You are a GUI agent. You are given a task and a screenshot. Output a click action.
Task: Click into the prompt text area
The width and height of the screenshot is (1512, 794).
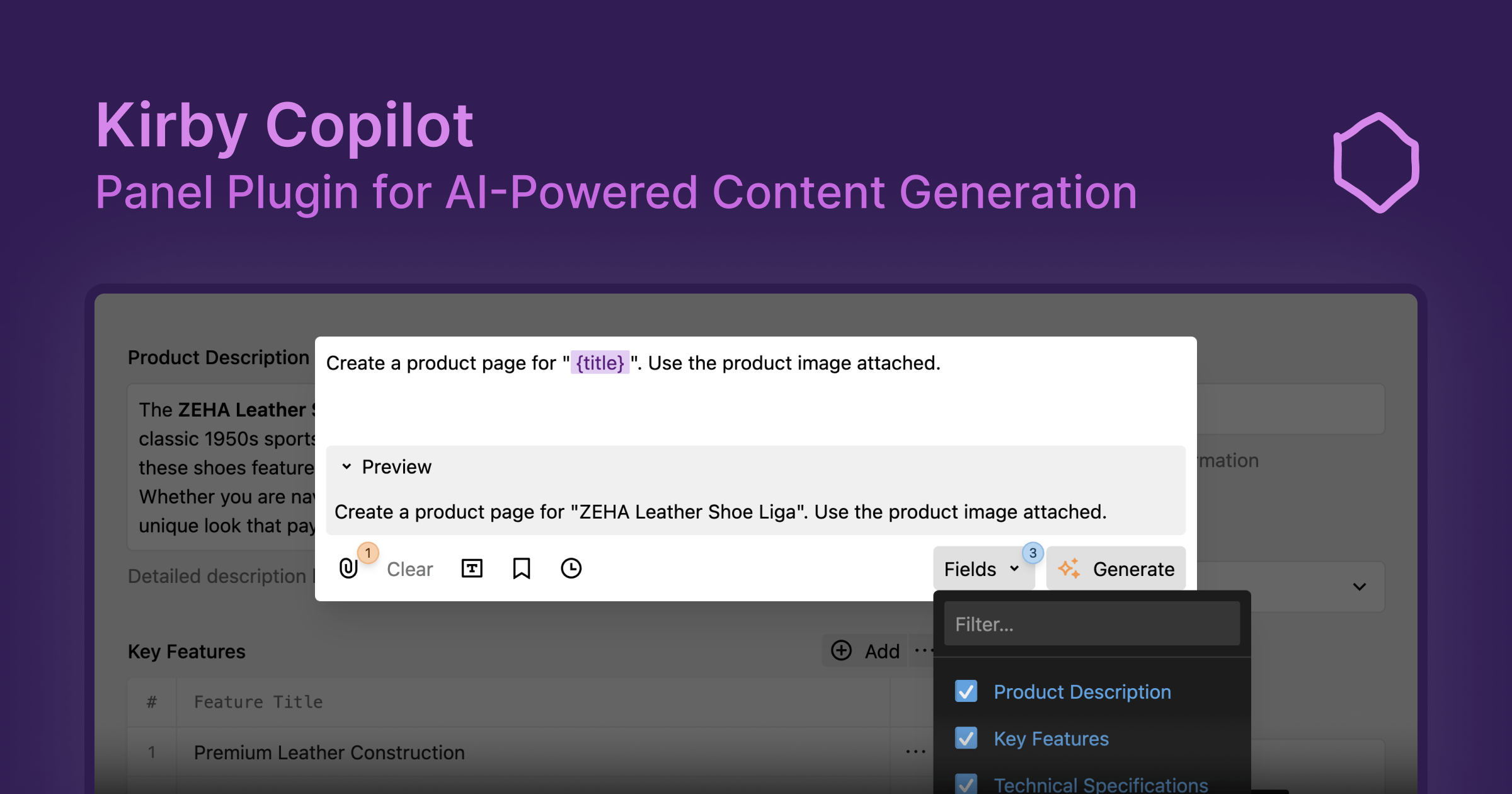pos(755,391)
